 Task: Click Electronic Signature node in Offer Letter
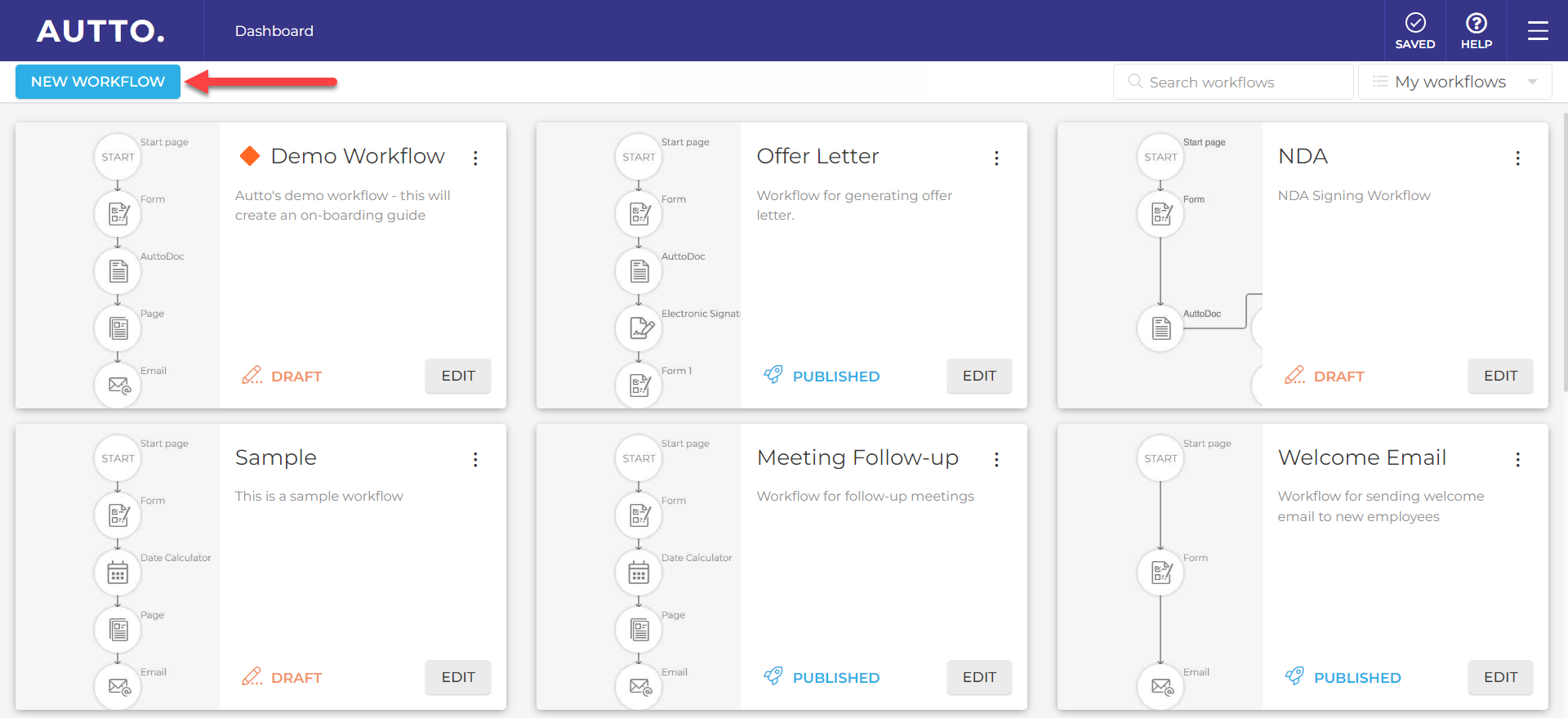point(639,328)
